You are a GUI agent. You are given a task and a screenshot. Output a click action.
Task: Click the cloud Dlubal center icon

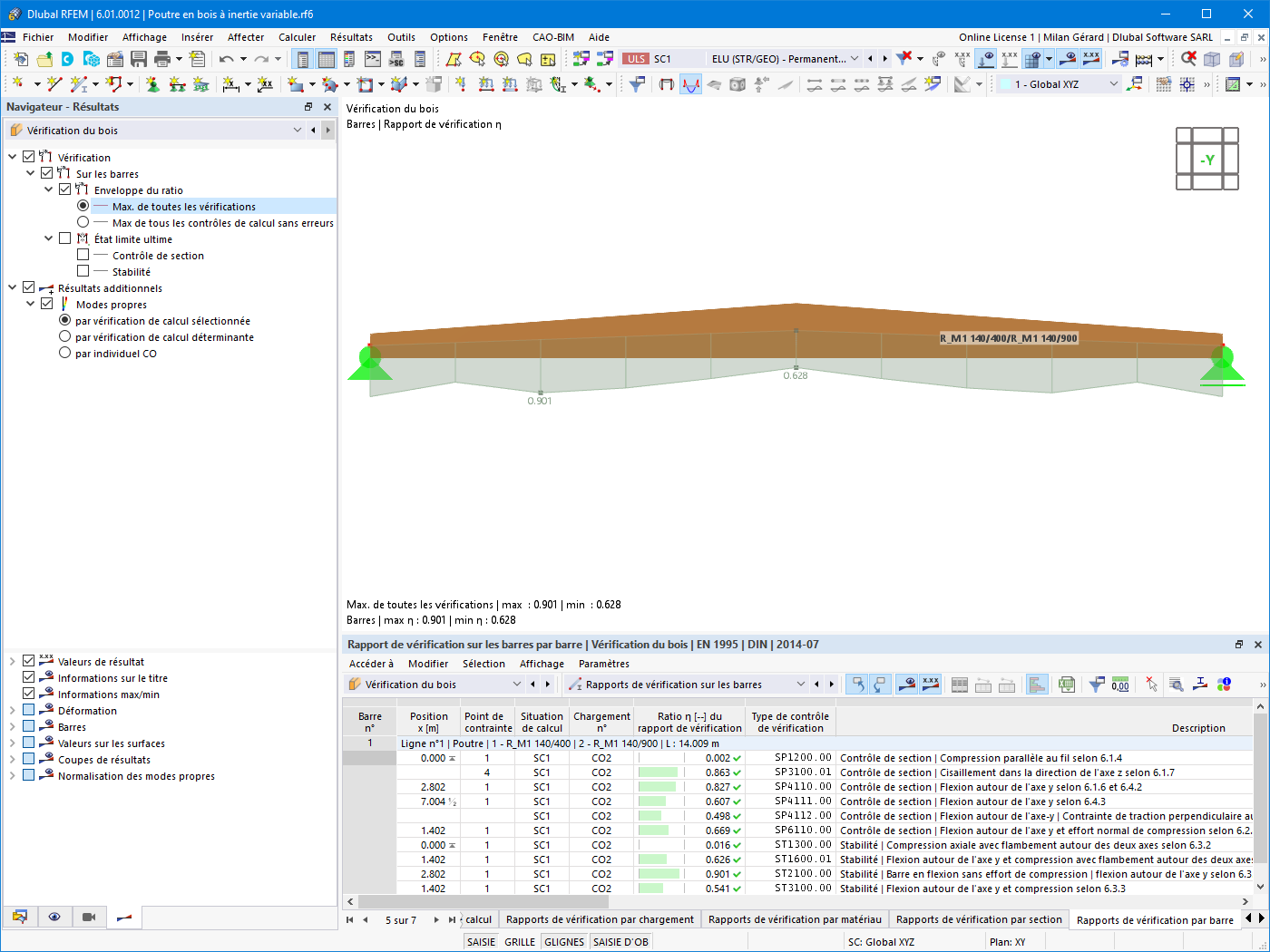68,59
